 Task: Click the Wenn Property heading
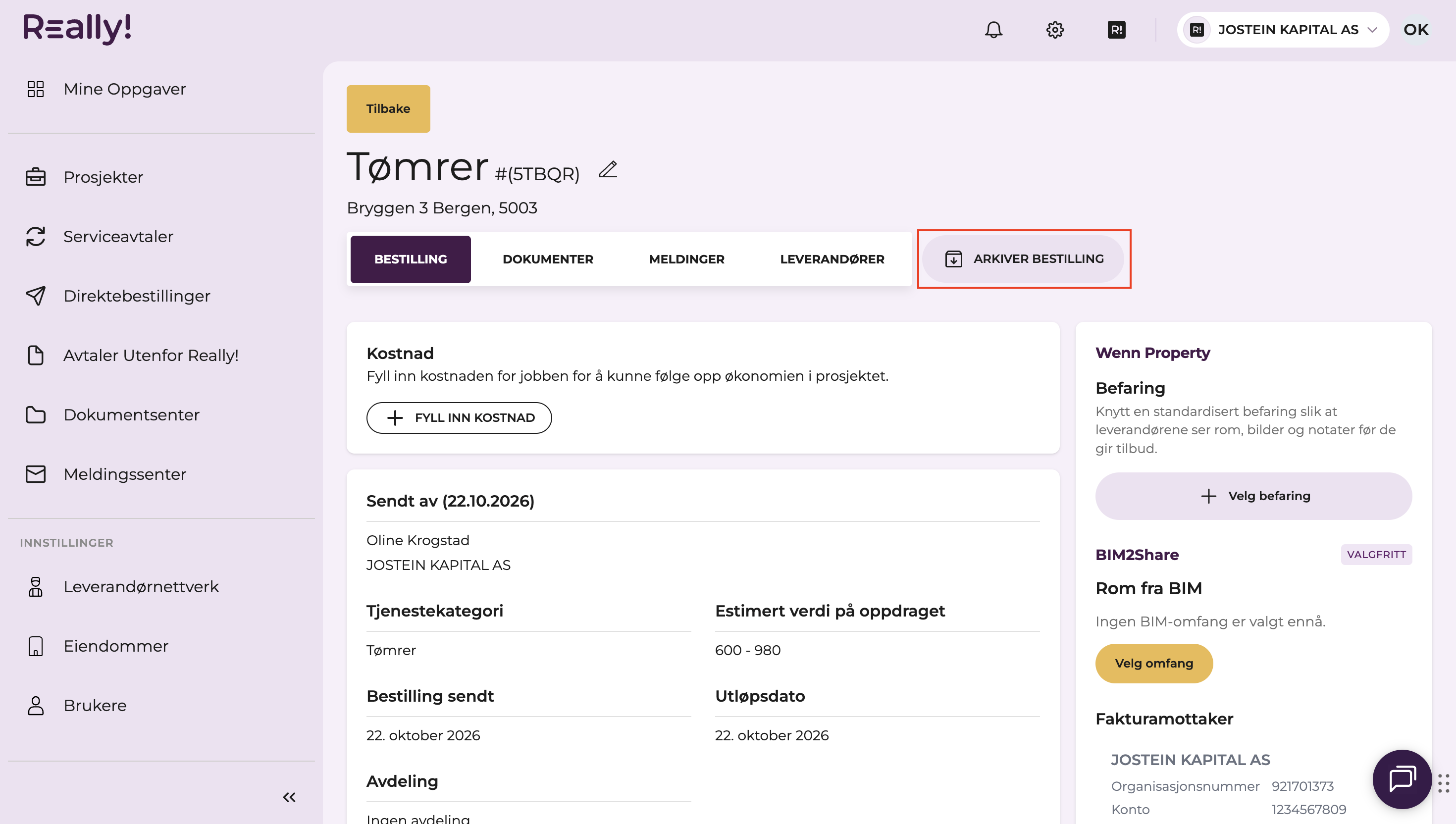(x=1153, y=353)
